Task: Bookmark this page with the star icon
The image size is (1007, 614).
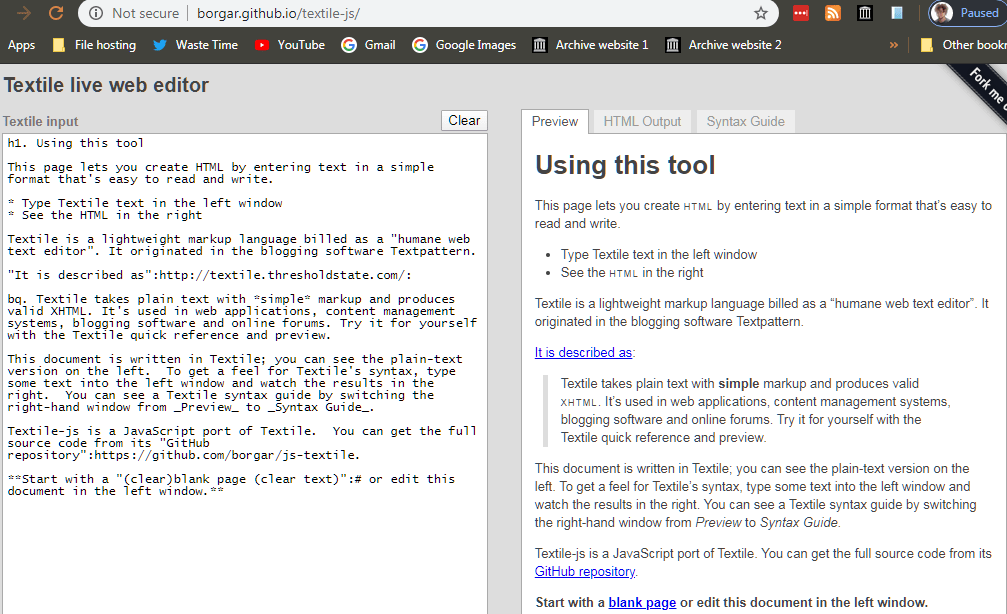Action: point(761,13)
